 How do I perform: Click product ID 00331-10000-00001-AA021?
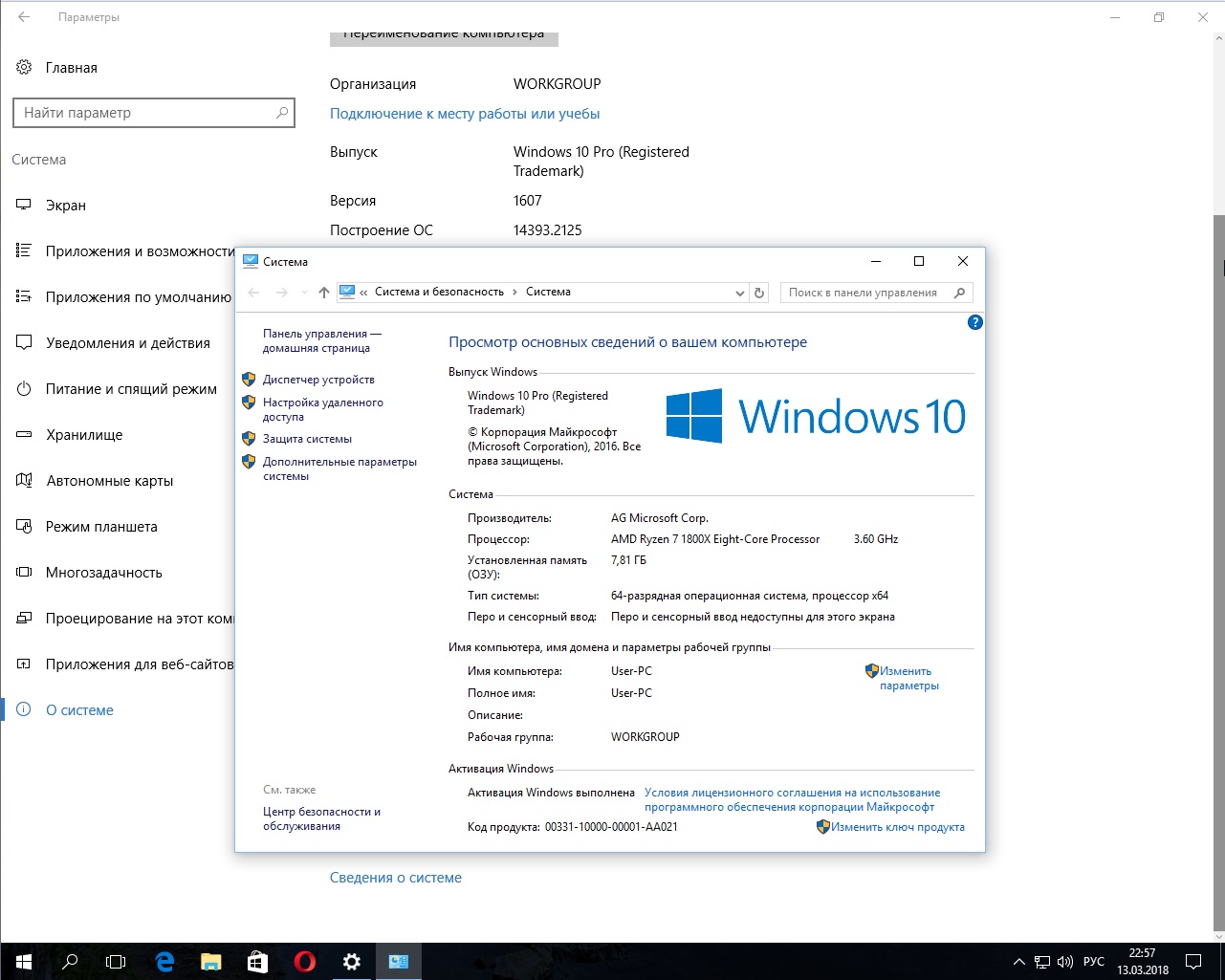[x=611, y=827]
